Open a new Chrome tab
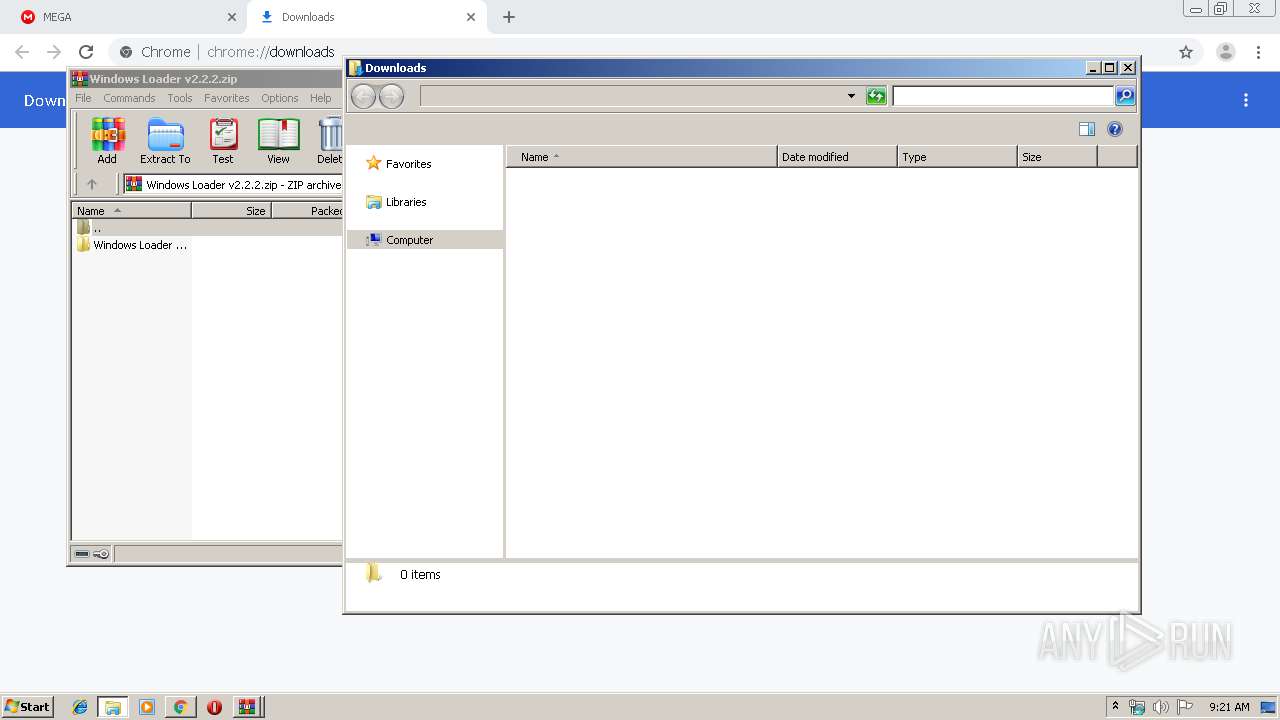This screenshot has height=720, width=1280. tap(509, 17)
